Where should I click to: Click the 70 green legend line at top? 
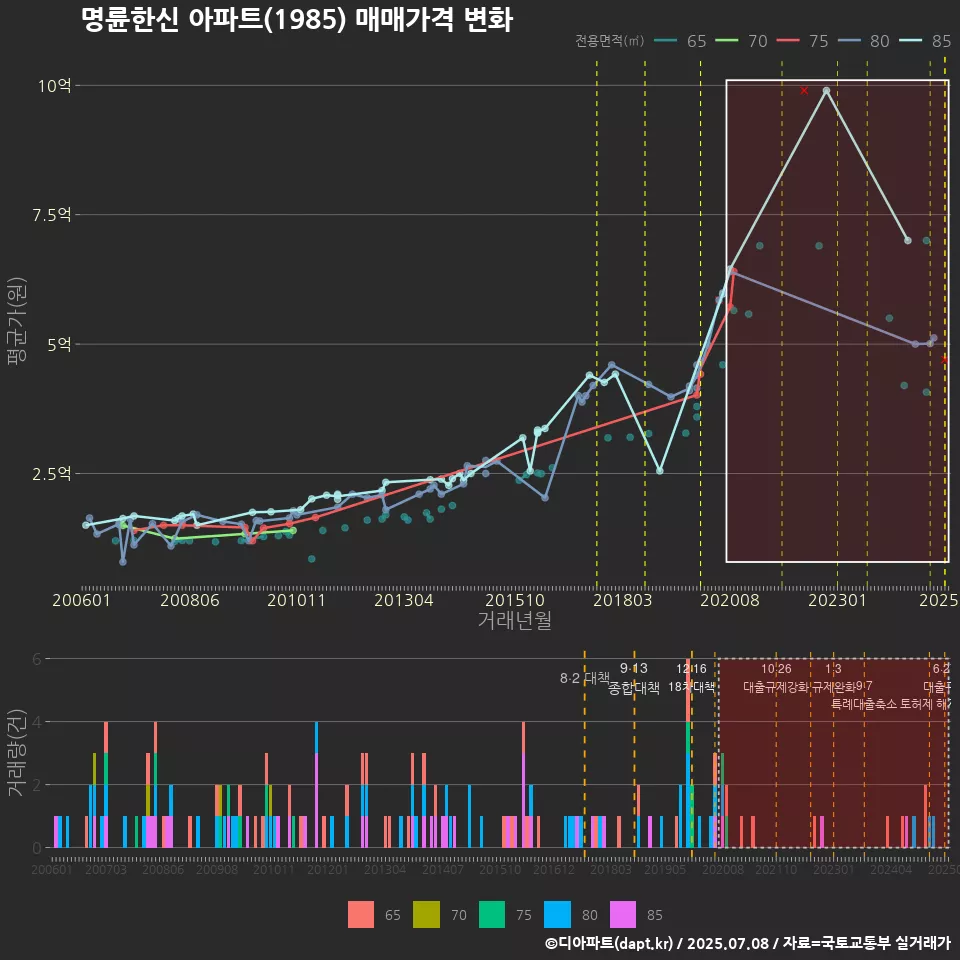(727, 40)
